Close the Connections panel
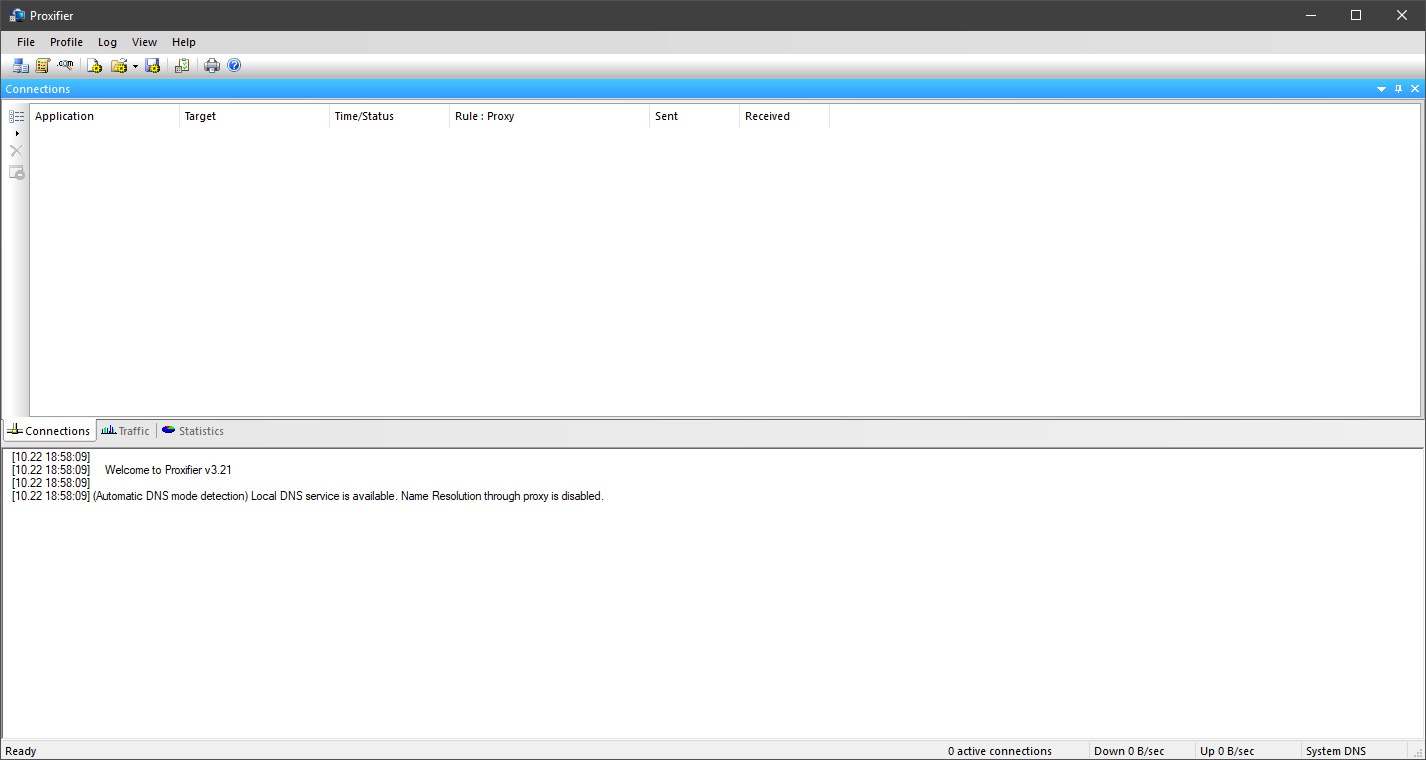The image size is (1426, 760). [x=1415, y=89]
